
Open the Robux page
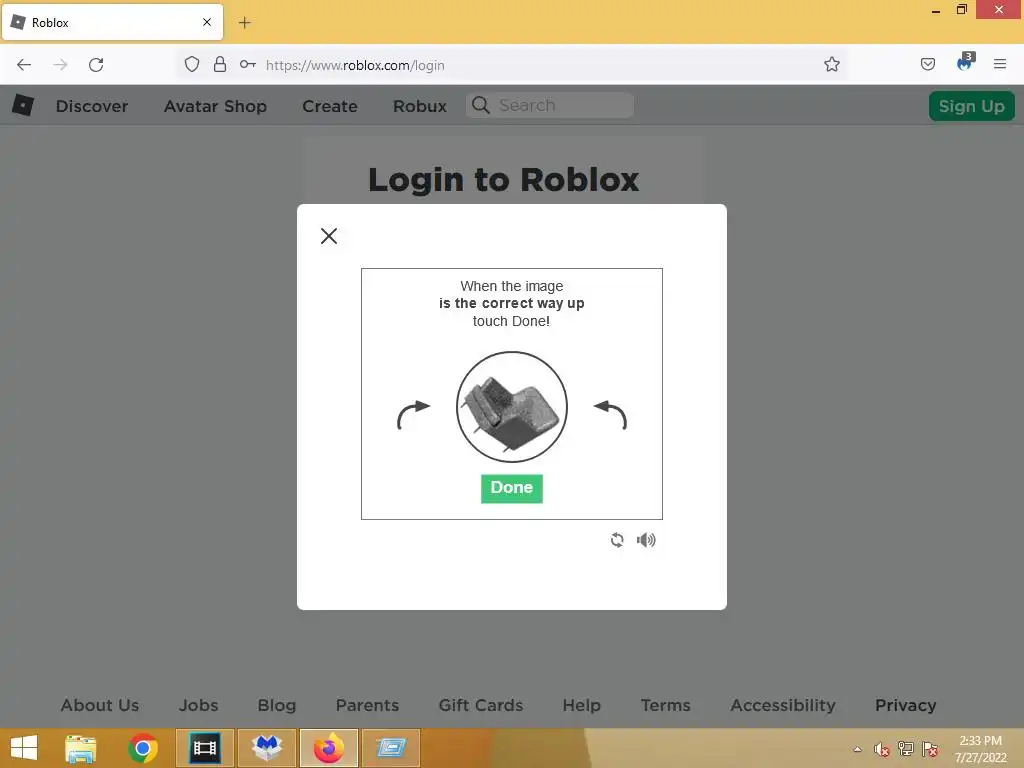pyautogui.click(x=420, y=106)
